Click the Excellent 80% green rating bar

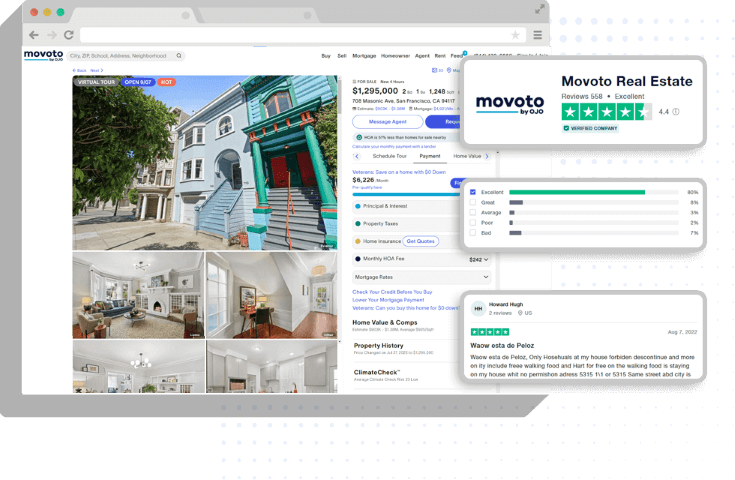coord(577,192)
